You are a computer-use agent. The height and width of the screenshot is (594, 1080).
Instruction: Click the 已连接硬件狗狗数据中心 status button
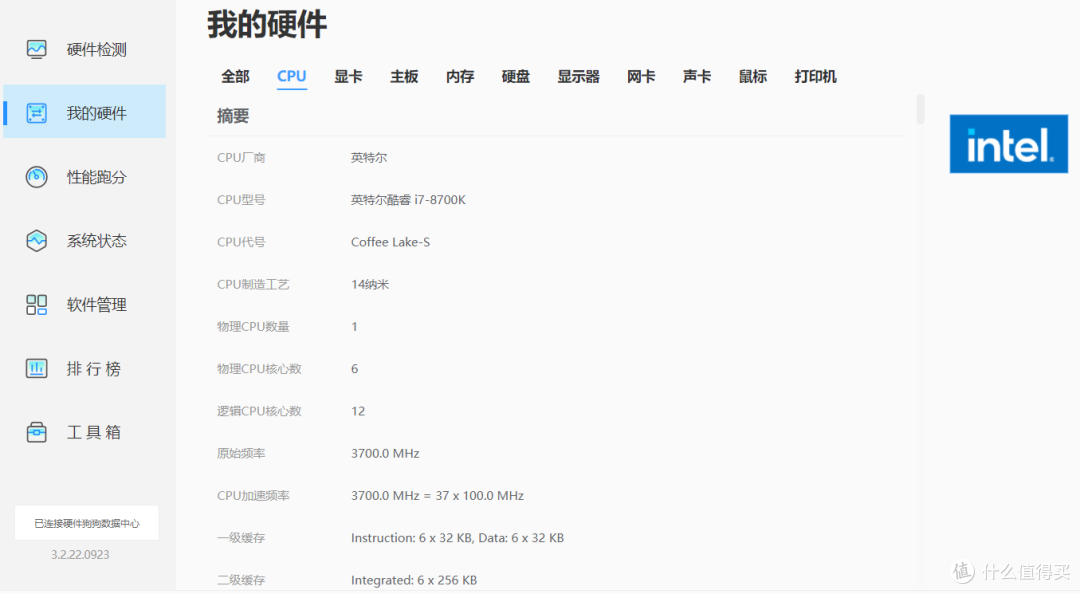[x=86, y=522]
